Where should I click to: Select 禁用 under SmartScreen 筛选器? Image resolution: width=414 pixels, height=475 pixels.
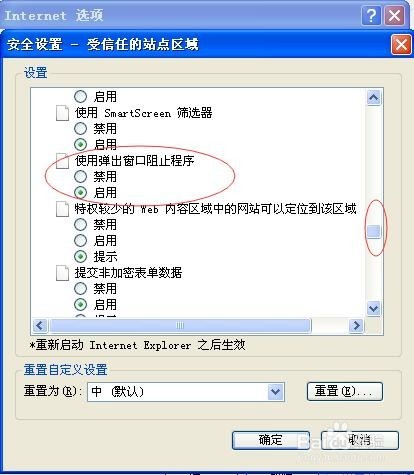(80, 128)
